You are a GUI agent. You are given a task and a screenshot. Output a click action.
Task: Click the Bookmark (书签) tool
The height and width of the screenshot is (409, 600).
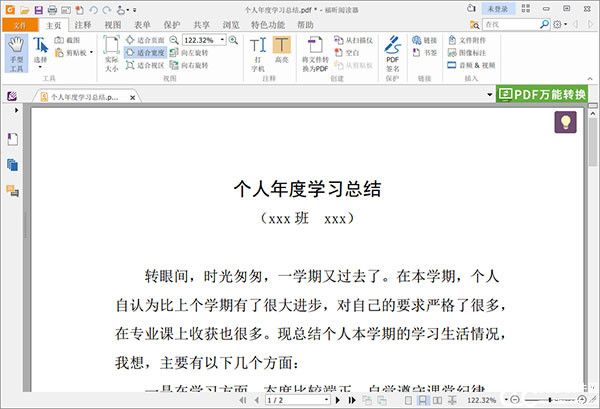coord(424,53)
